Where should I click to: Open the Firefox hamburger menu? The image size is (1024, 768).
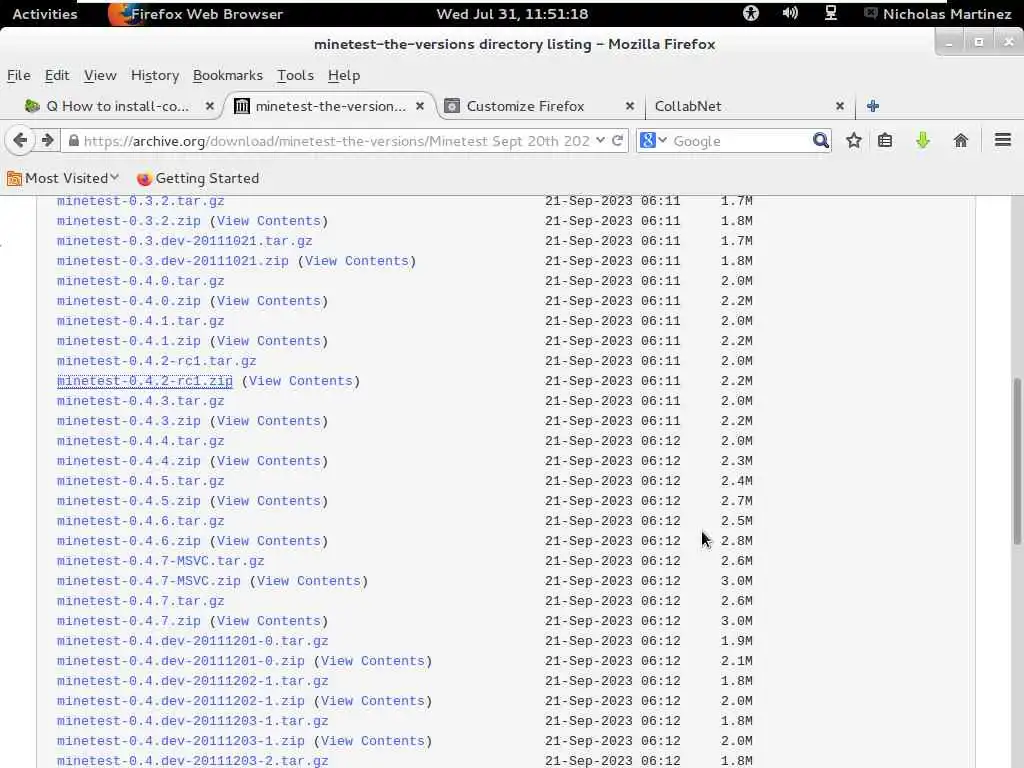pos(1003,140)
